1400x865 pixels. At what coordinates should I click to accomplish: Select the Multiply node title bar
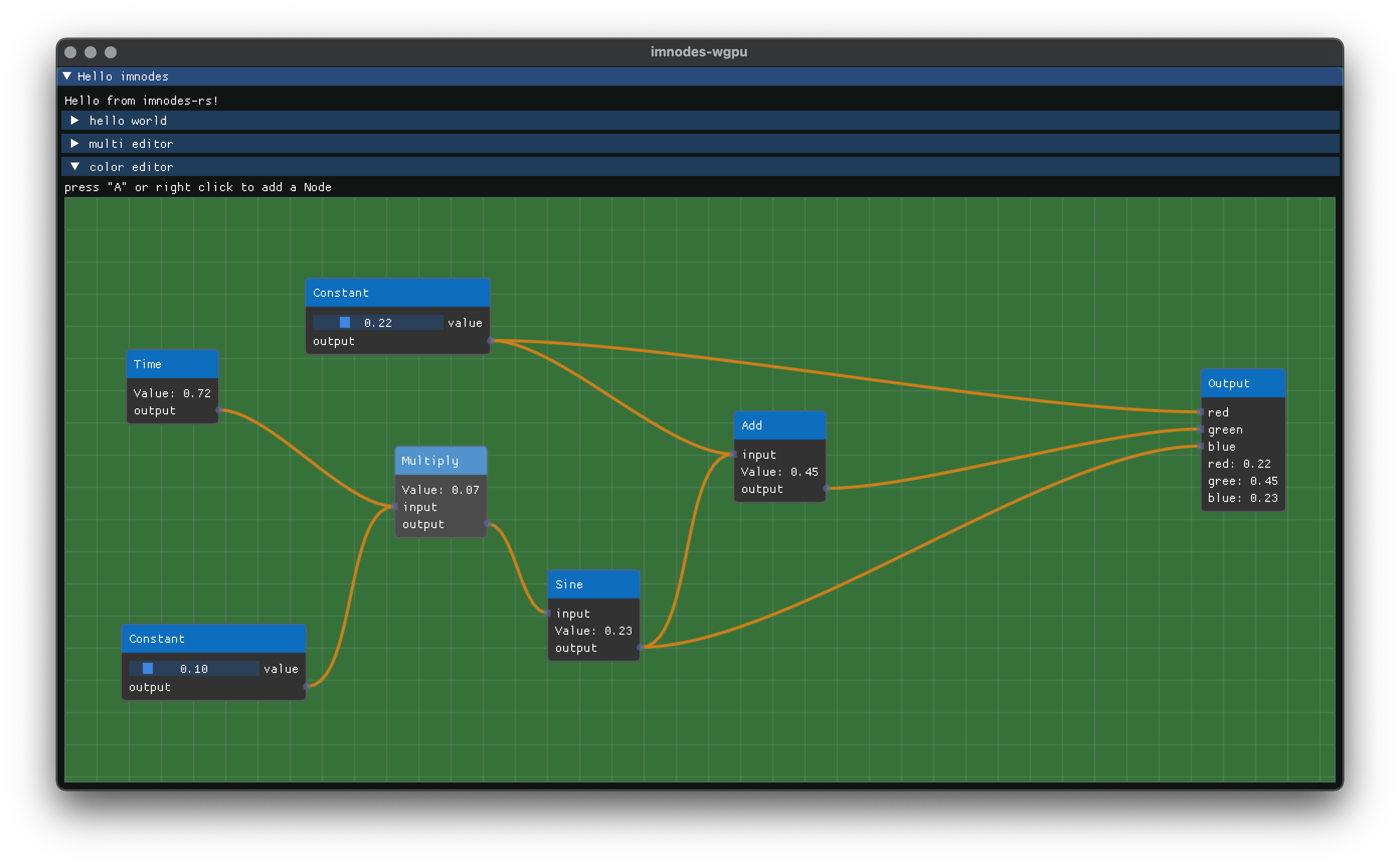(441, 461)
